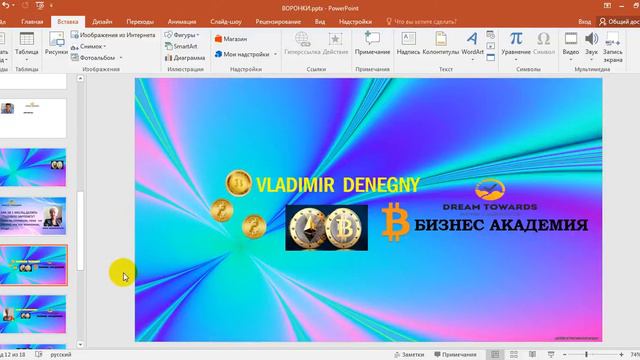Insert pictures with the Рисунки button
This screenshot has height=360, width=640.
pyautogui.click(x=56, y=43)
